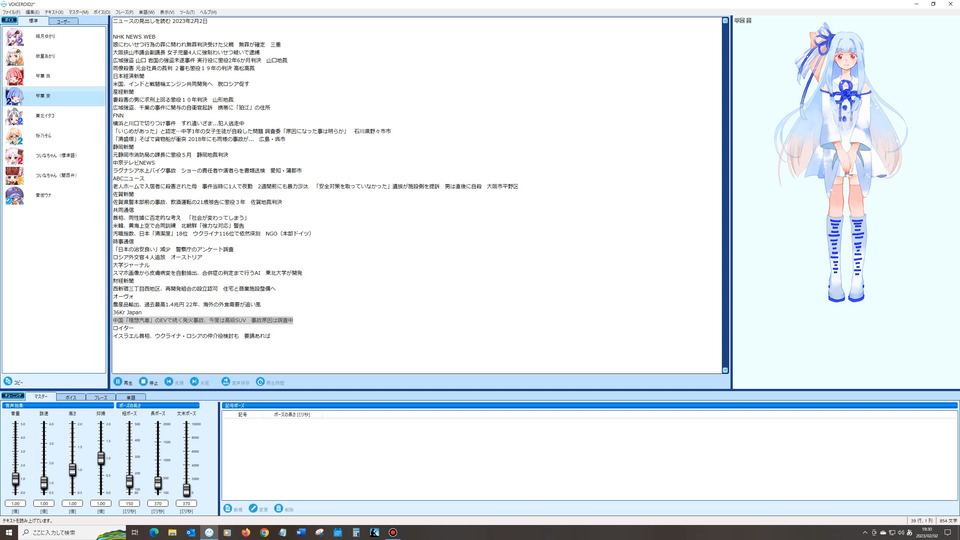
Task: Open the 表示 menu
Action: (167, 12)
